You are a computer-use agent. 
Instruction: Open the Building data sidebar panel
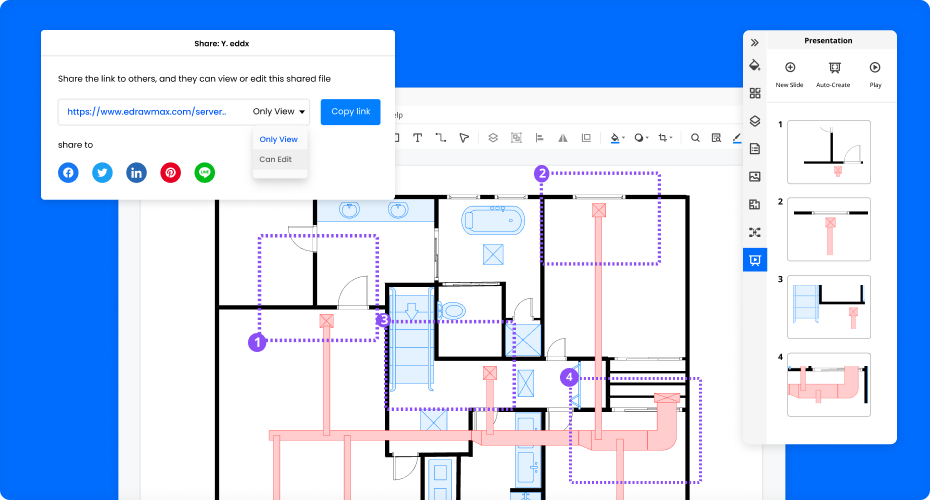pyautogui.click(x=754, y=205)
